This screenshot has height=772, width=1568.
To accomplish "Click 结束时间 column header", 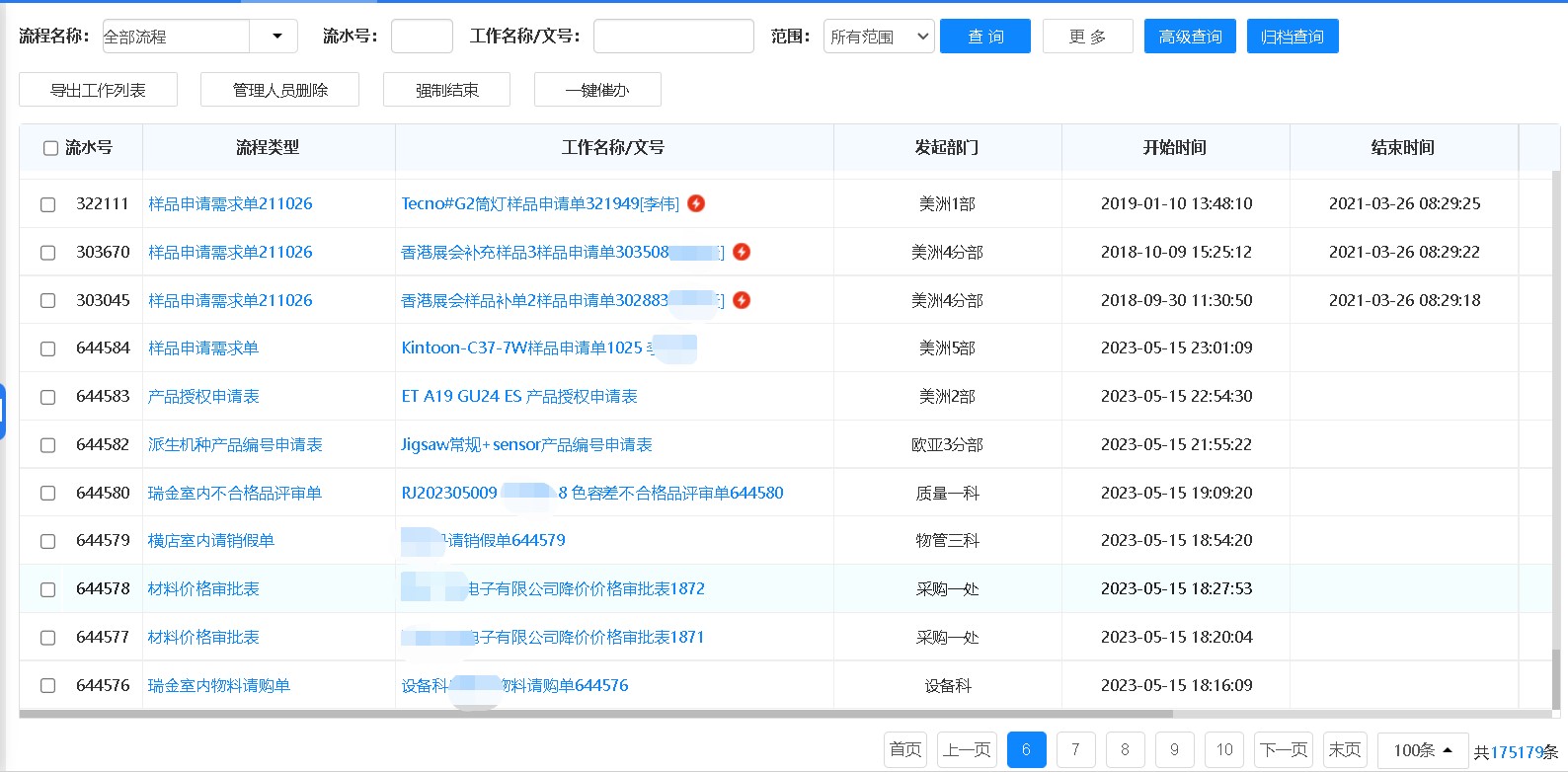I will click(x=1403, y=147).
